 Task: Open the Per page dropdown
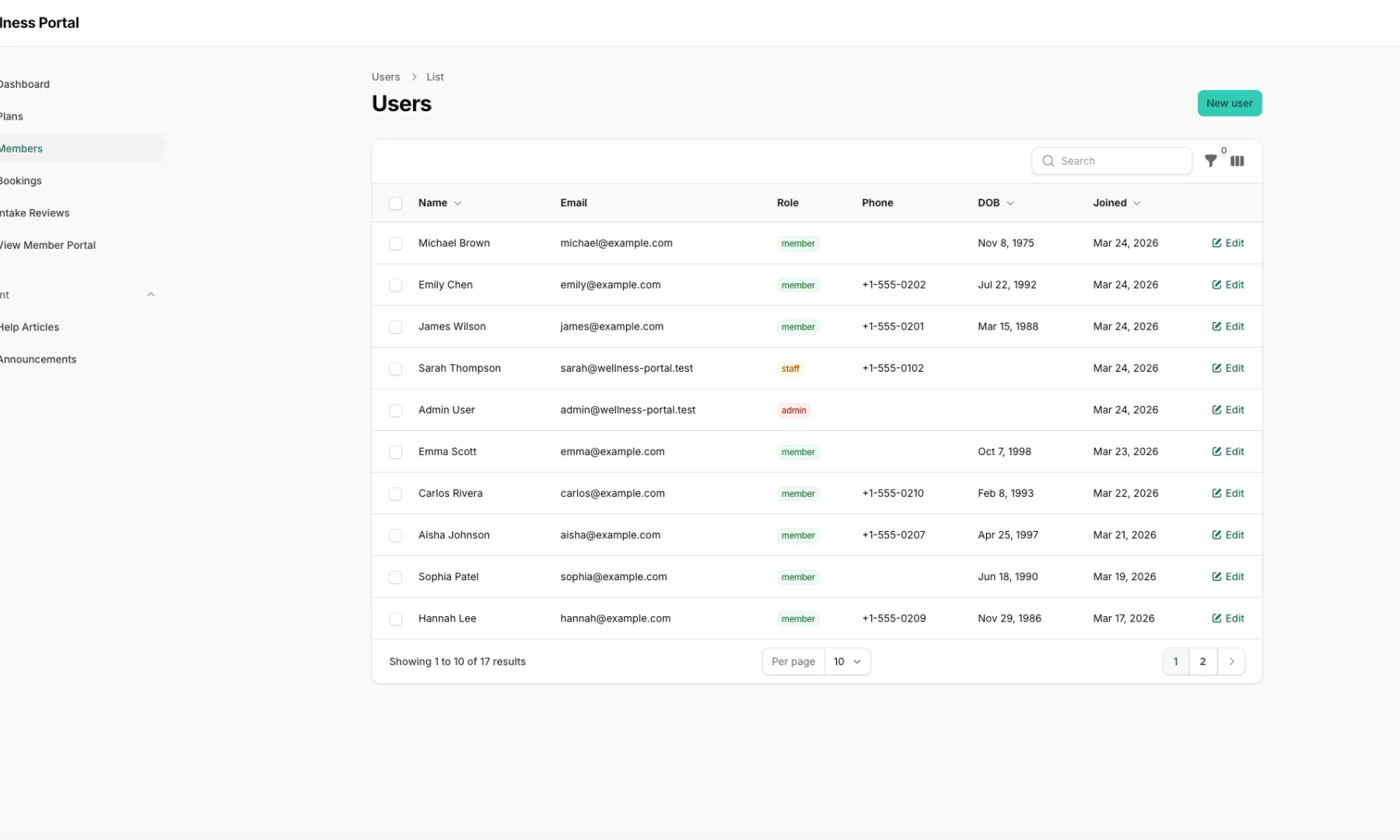[x=847, y=662]
